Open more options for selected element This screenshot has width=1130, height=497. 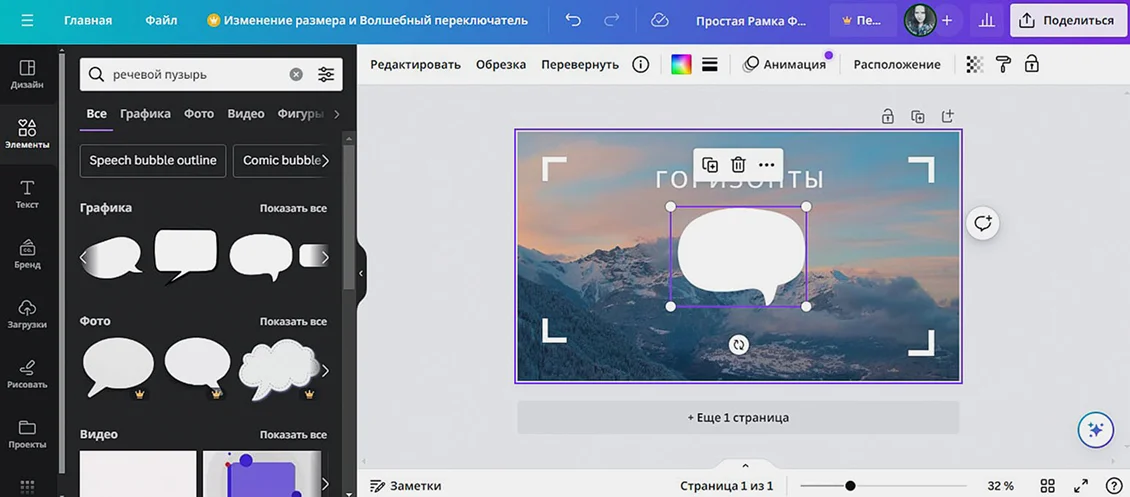tap(767, 165)
